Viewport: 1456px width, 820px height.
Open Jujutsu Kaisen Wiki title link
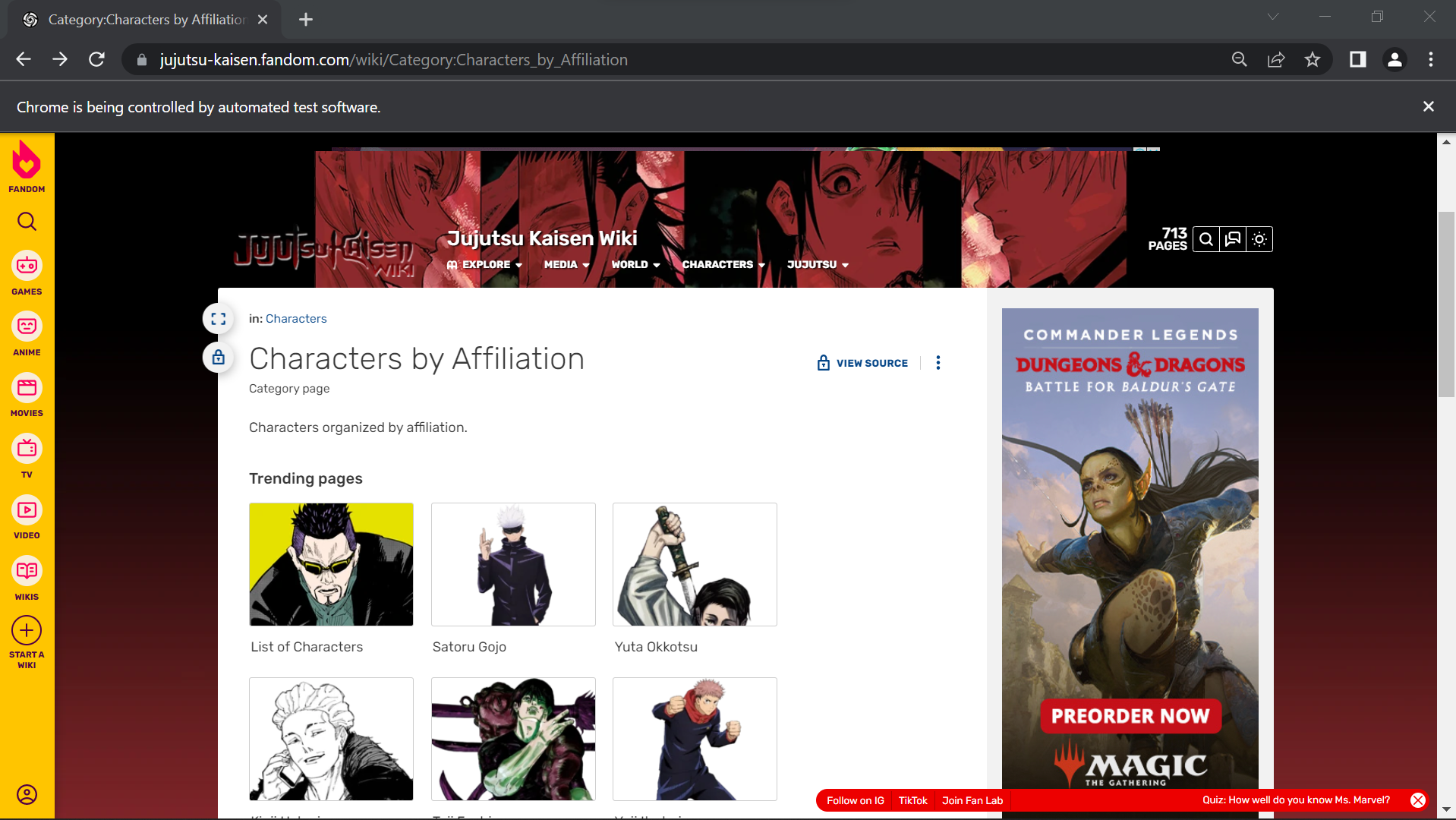pos(542,238)
